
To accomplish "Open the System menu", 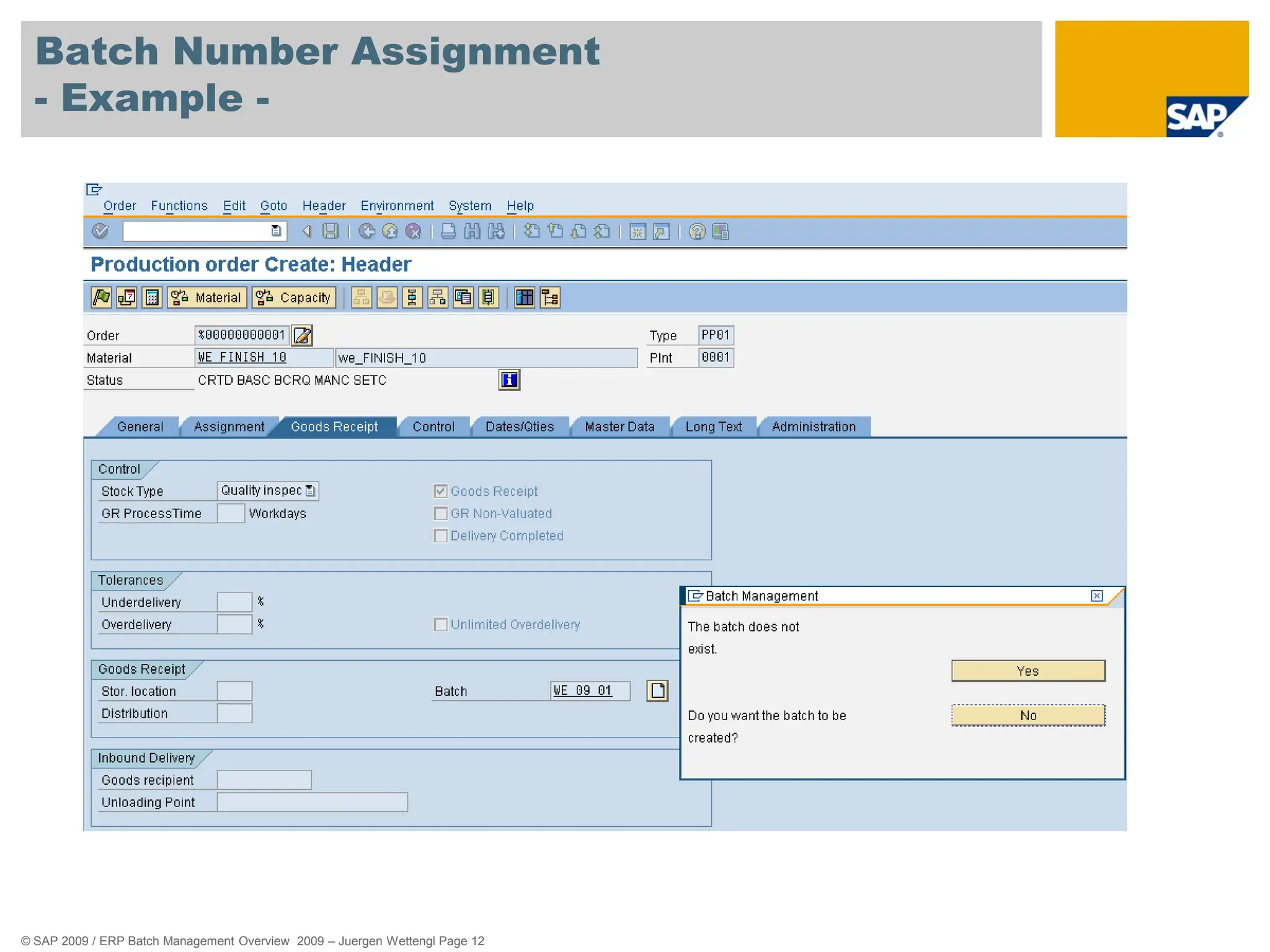I will click(x=470, y=206).
